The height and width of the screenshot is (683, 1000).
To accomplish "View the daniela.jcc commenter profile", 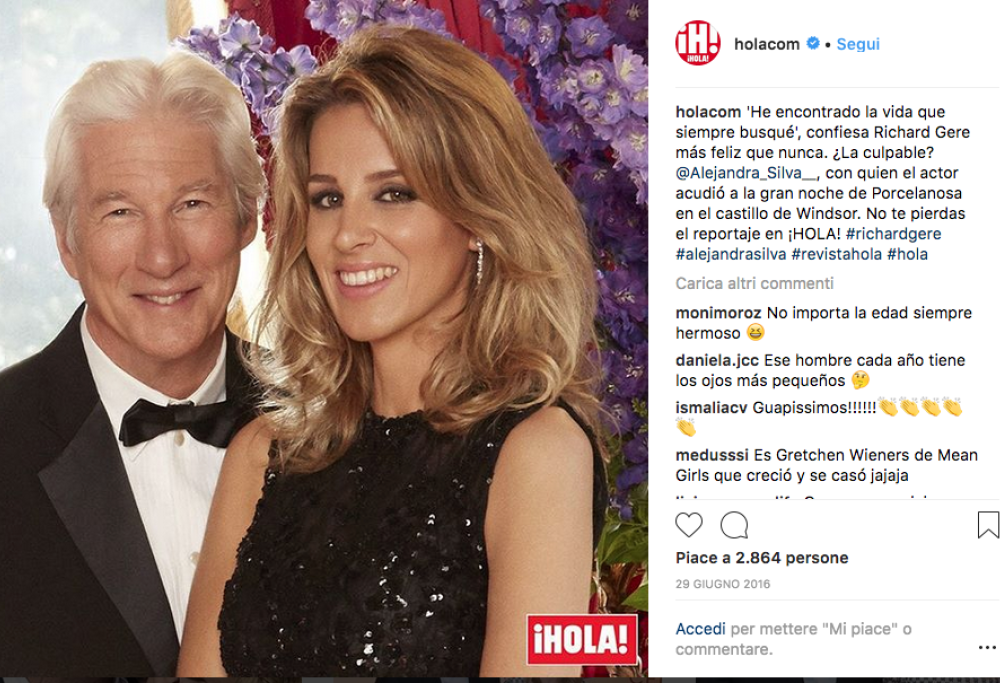I will click(717, 360).
